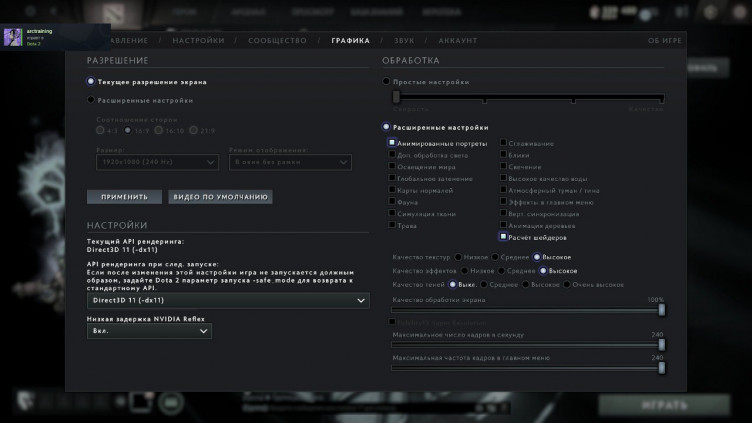Select Простые настройки radio under Обработка
This screenshot has height=423, width=752.
click(x=387, y=82)
